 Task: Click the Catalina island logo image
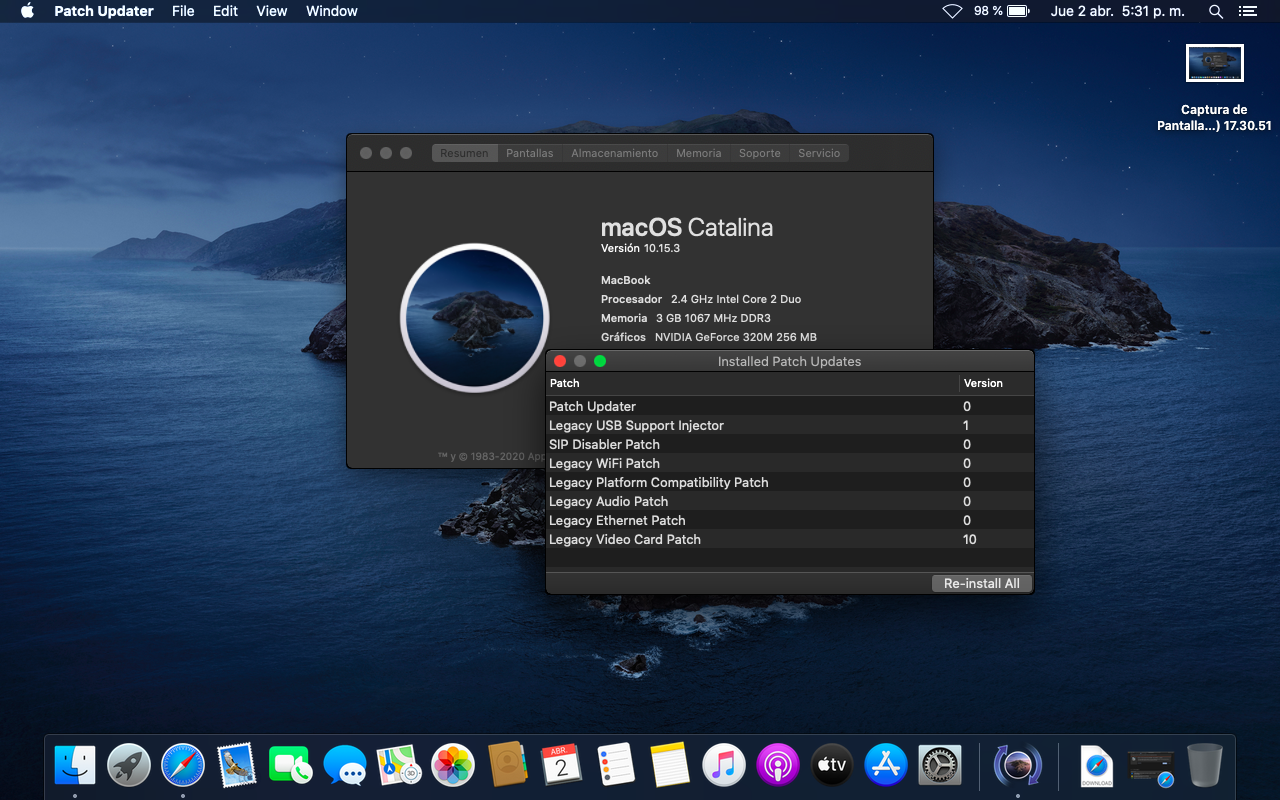(x=475, y=318)
